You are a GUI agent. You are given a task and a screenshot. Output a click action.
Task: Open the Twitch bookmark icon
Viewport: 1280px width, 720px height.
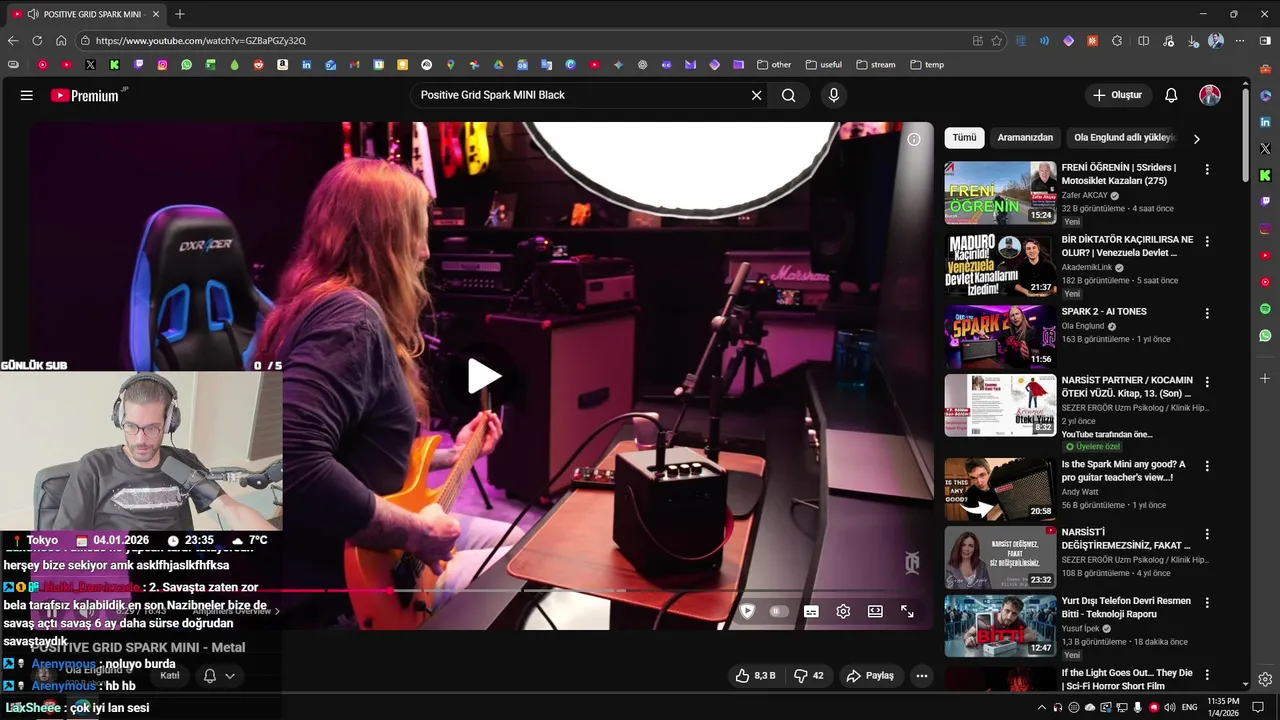139,65
